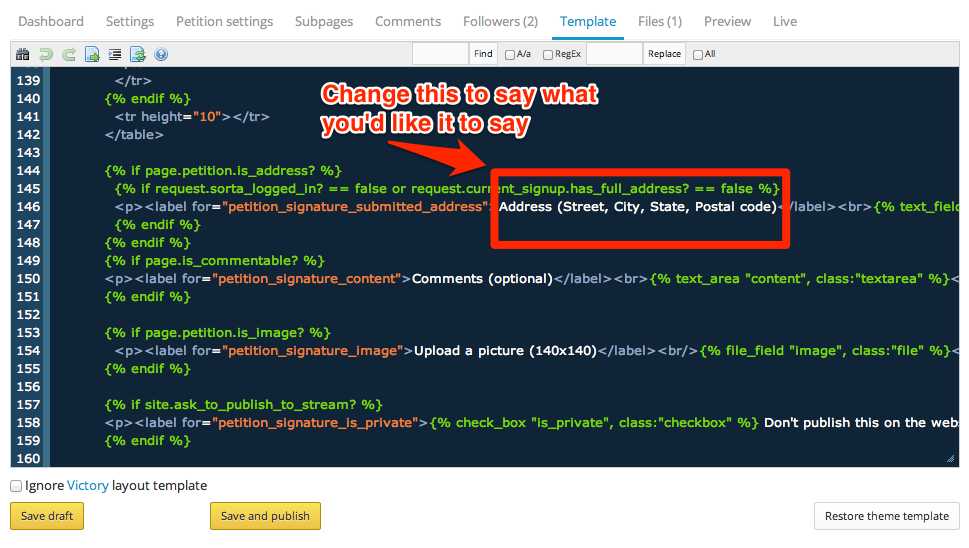Focus the Find text input field

coord(440,54)
